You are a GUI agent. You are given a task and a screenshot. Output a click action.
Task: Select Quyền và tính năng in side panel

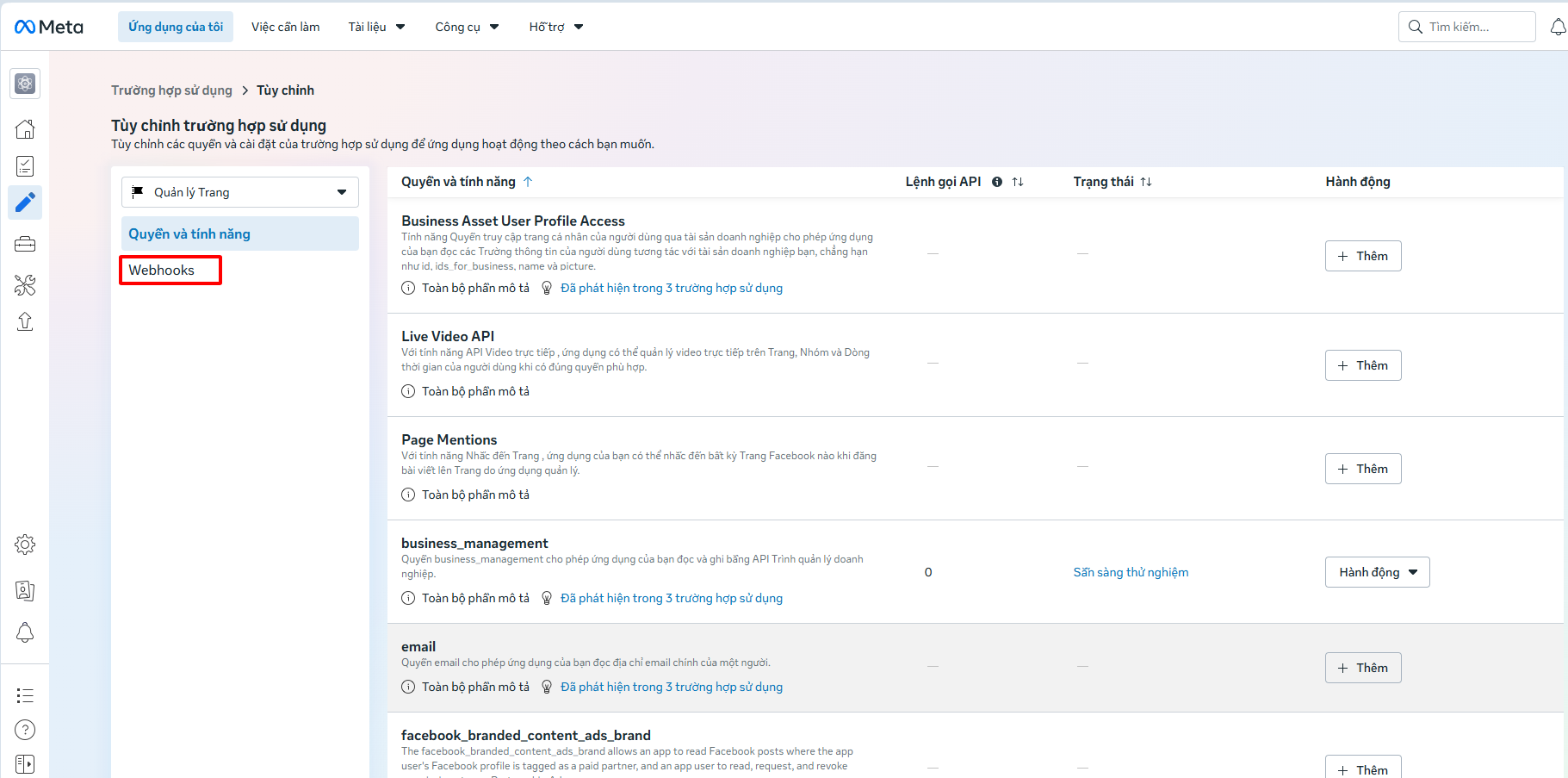[240, 233]
